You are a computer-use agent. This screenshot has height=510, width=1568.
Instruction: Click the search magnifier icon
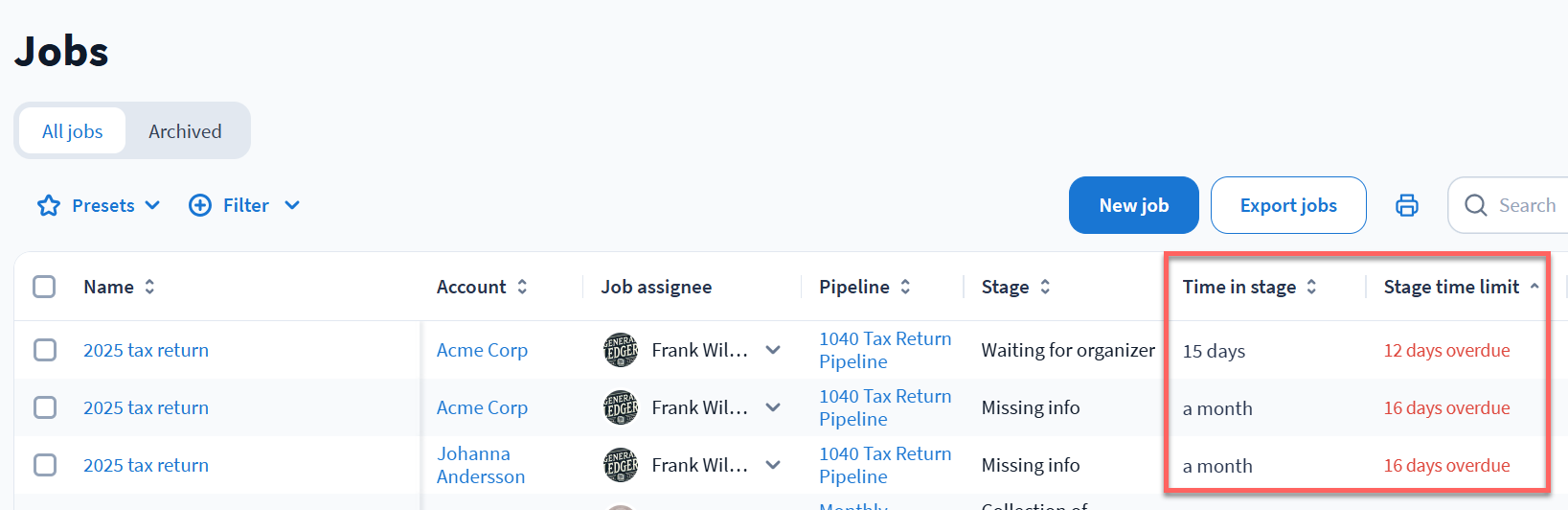[x=1476, y=205]
